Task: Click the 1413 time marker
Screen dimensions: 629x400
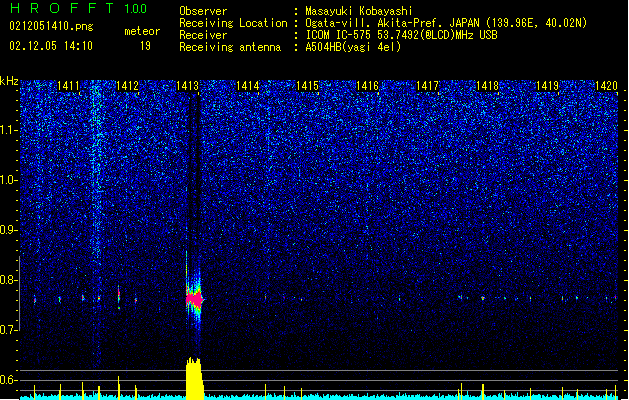Action: click(187, 86)
